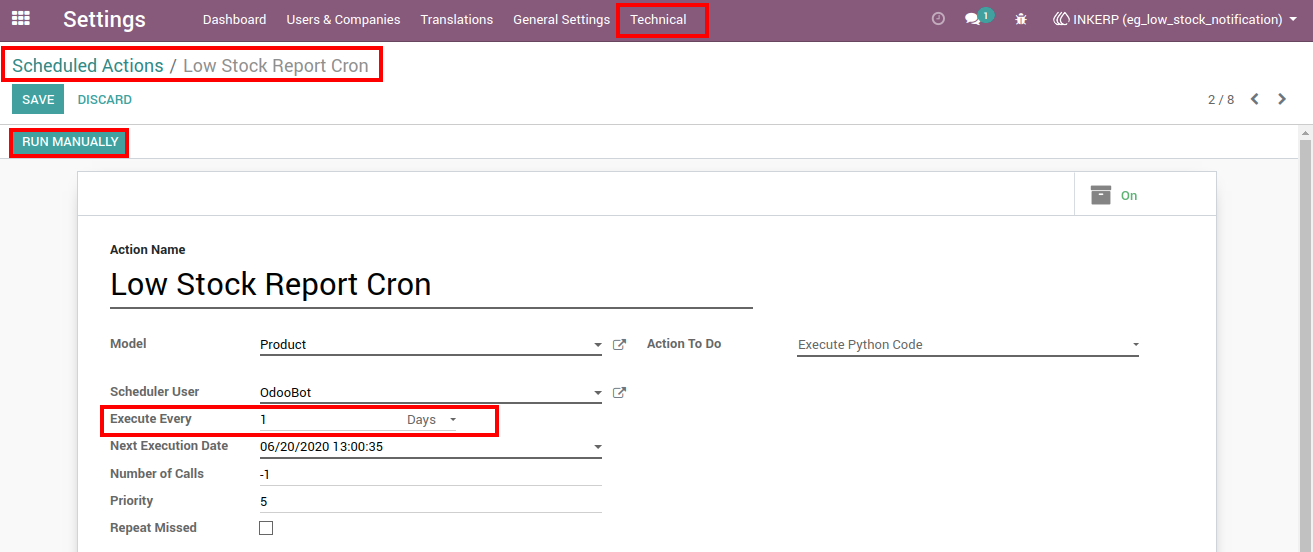Click the 2 / 8 pager counter
The width and height of the screenshot is (1313, 552).
pyautogui.click(x=1221, y=100)
